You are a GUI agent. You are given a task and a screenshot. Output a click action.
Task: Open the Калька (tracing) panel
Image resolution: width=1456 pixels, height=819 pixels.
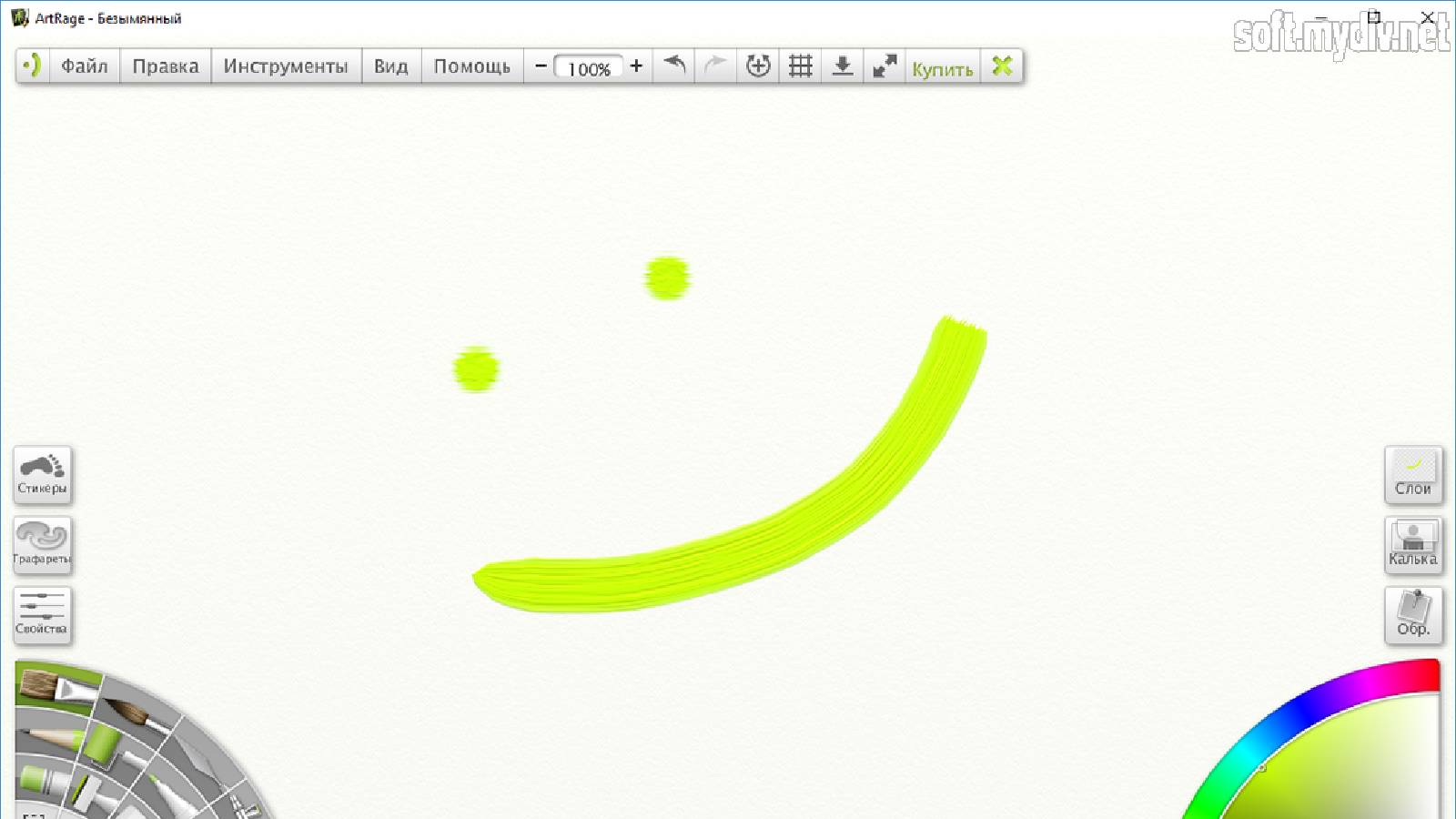[x=1413, y=544]
